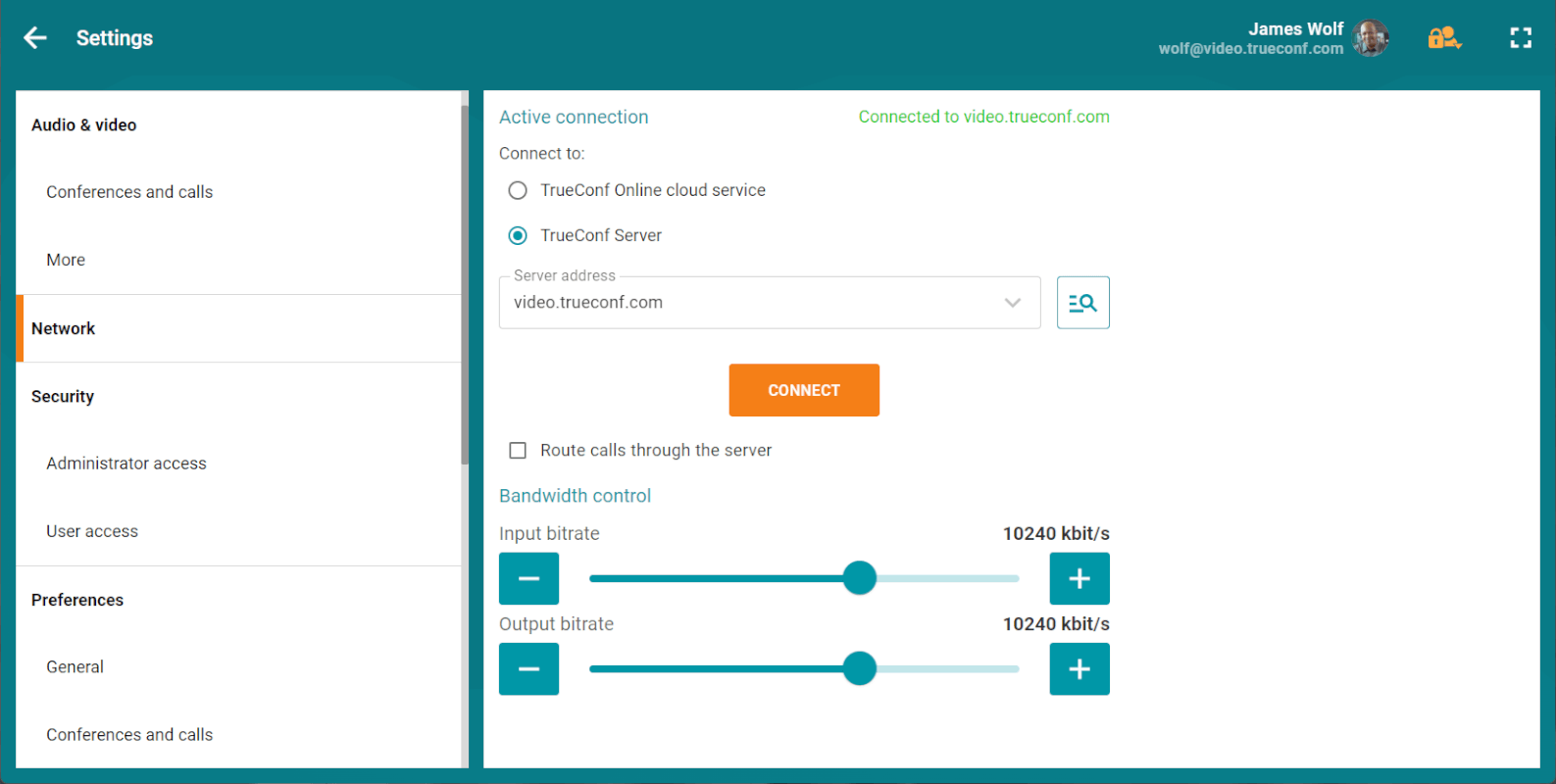Image resolution: width=1556 pixels, height=784 pixels.
Task: Click the Connected to video.trueconf.com status
Action: coord(984,117)
